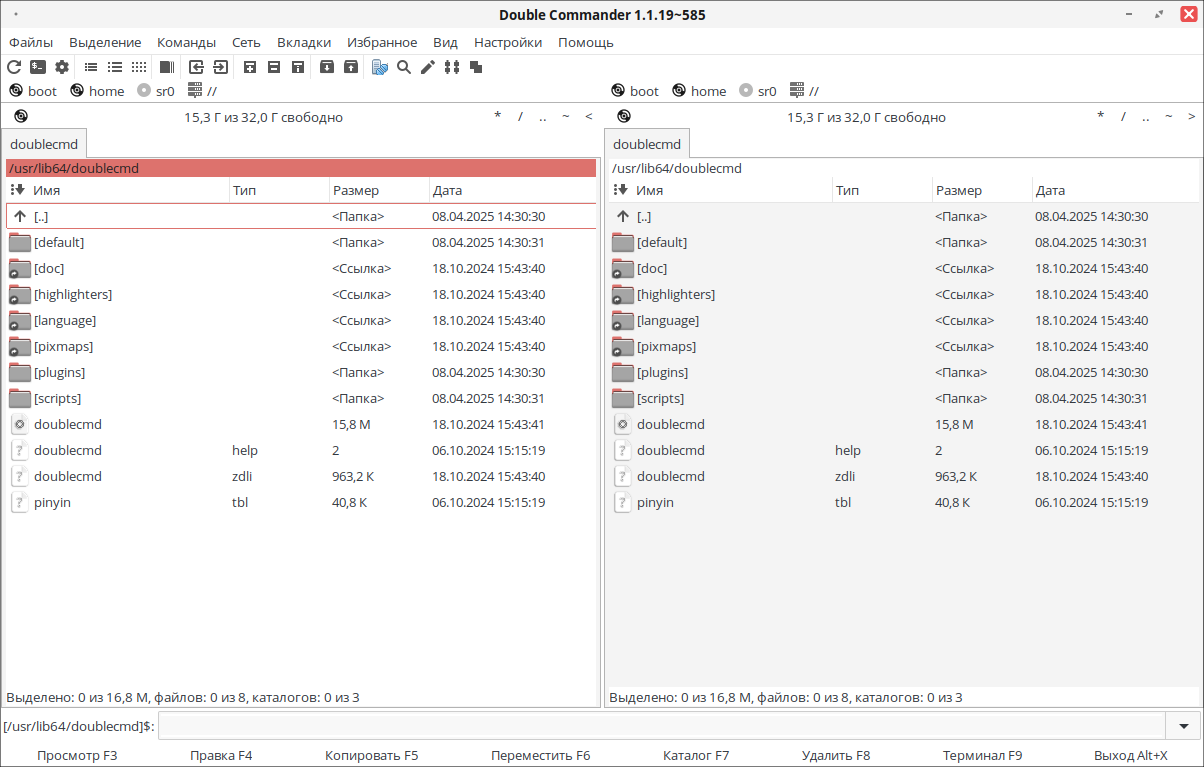Open the Вид menu
Image resolution: width=1204 pixels, height=767 pixels.
coord(445,42)
